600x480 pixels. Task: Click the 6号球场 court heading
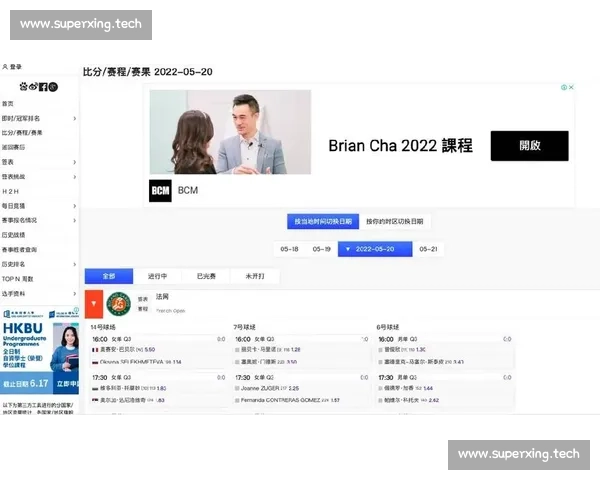click(388, 327)
